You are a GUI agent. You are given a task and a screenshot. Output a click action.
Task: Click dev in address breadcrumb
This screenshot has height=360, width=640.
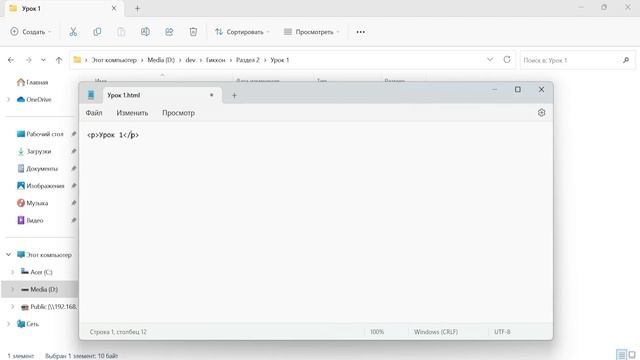pyautogui.click(x=190, y=60)
